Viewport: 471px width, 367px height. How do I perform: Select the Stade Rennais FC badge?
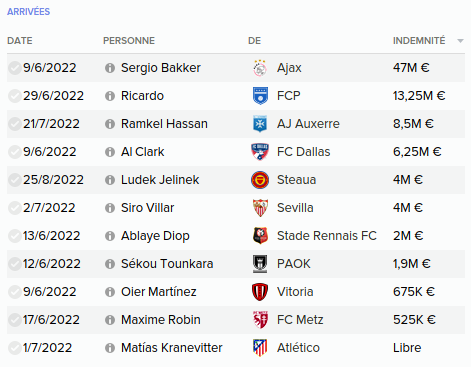(260, 236)
